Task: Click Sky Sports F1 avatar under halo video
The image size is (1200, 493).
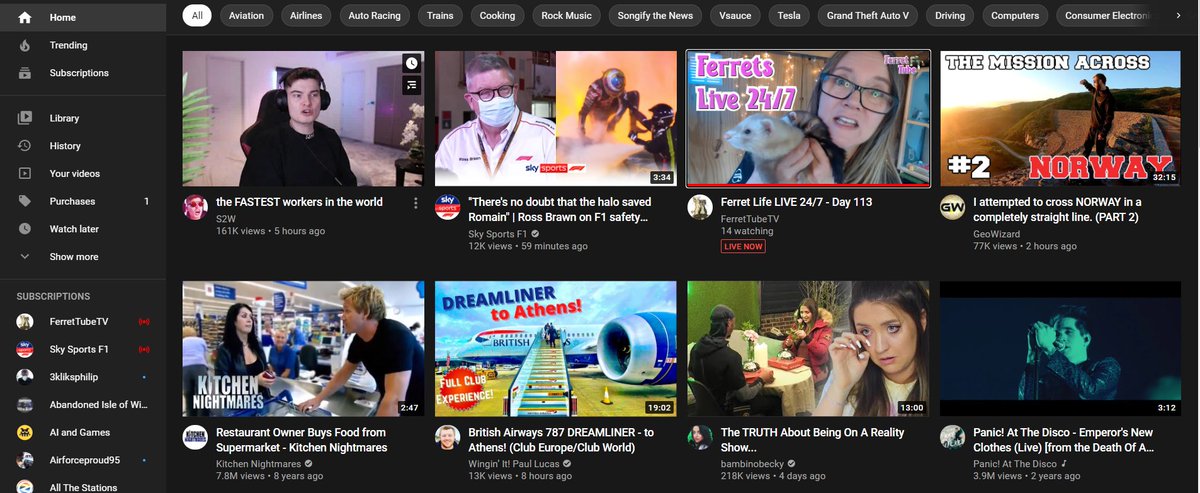Action: [447, 207]
